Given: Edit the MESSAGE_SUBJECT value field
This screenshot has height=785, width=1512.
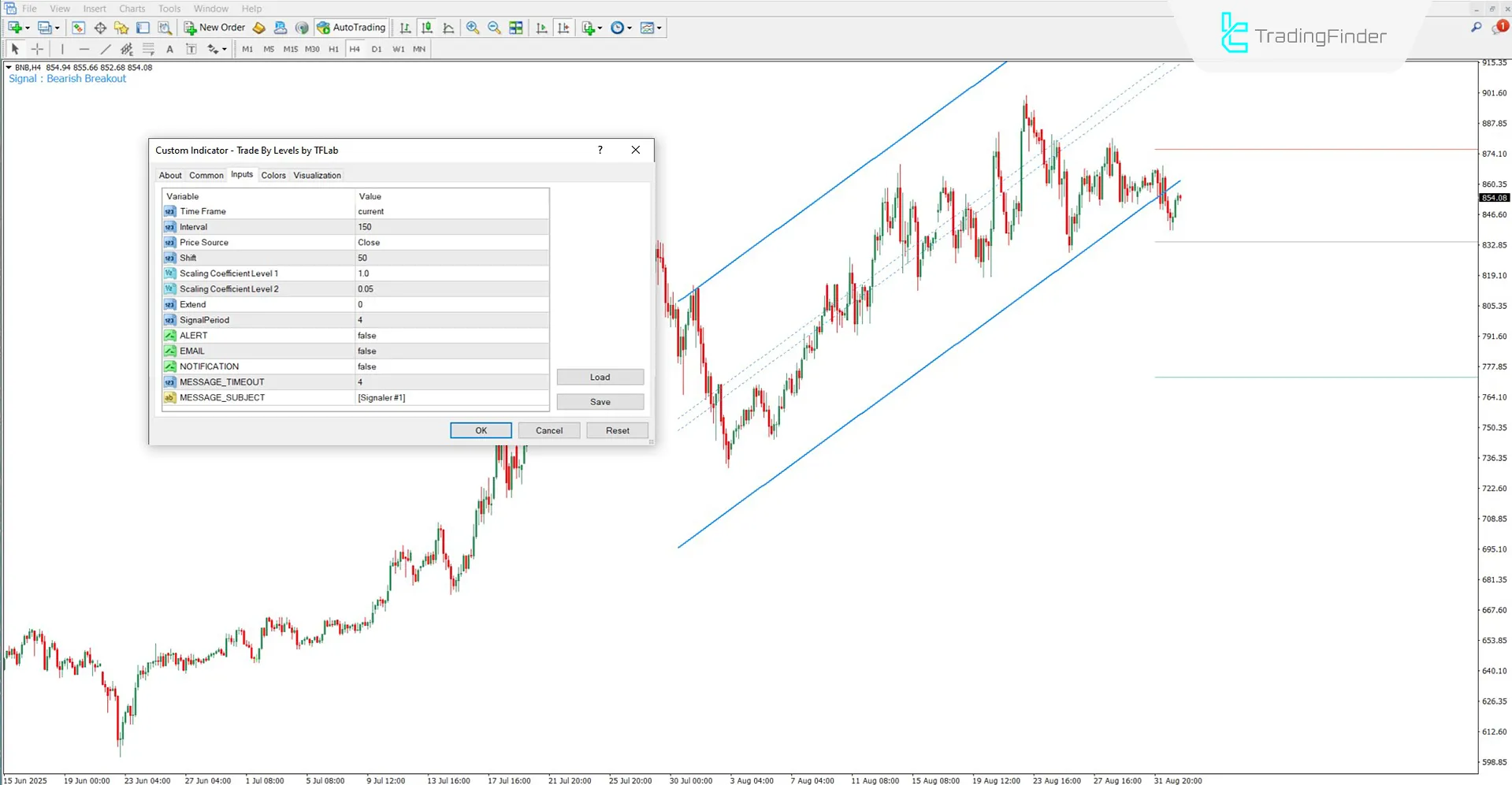Looking at the screenshot, I should click(453, 397).
